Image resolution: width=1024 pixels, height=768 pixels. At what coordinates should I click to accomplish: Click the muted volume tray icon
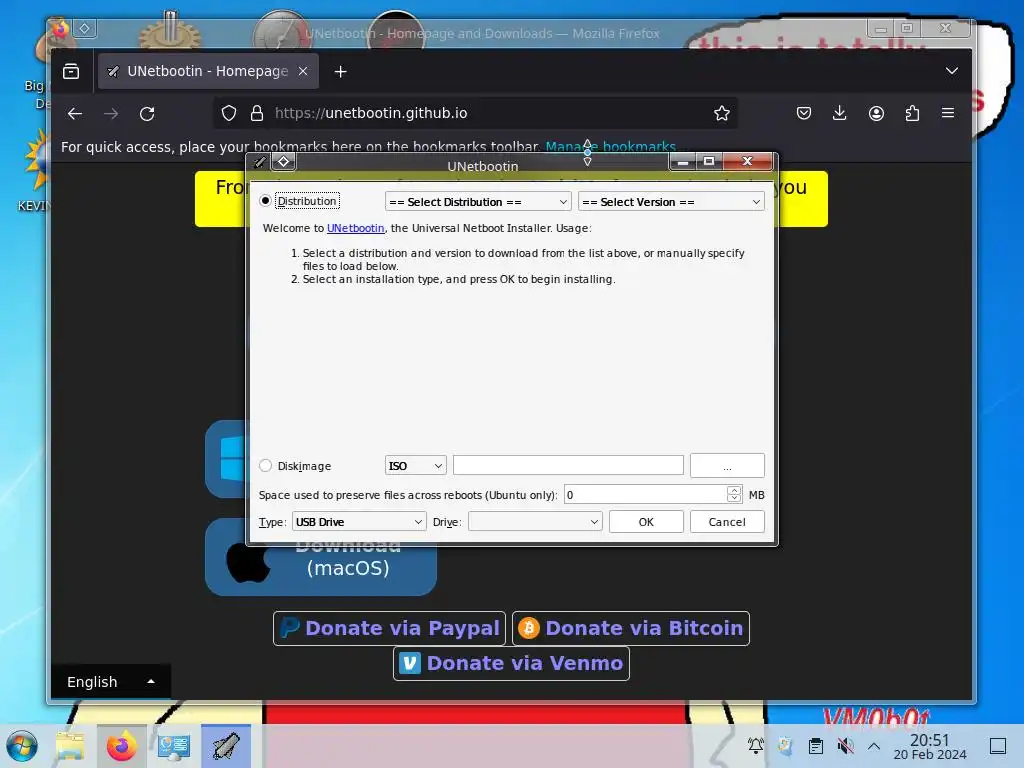pos(846,745)
